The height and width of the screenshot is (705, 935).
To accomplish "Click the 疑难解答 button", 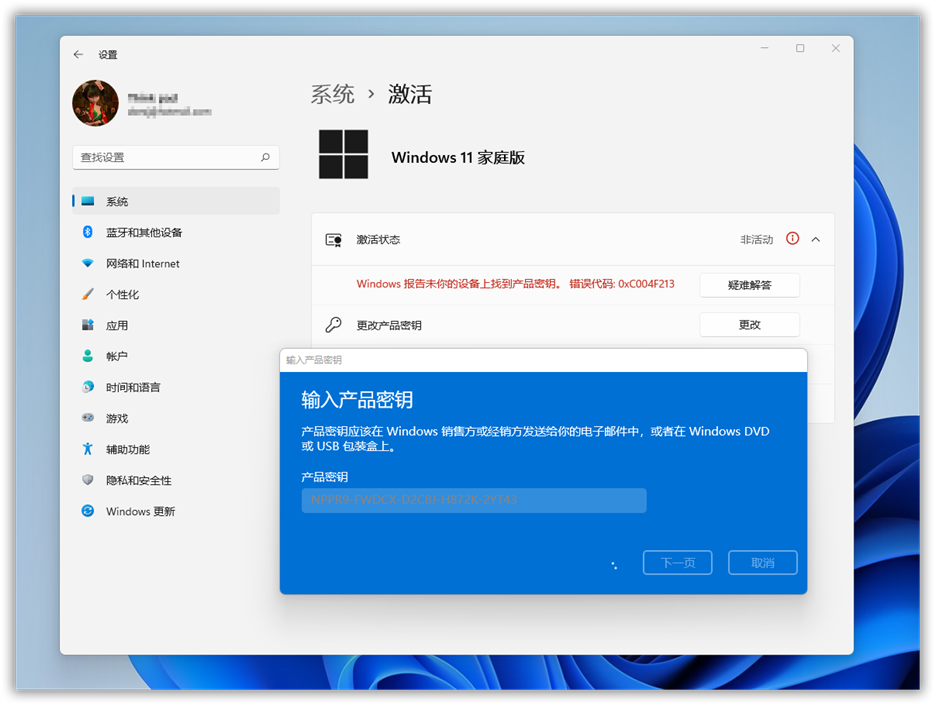I will 750,285.
